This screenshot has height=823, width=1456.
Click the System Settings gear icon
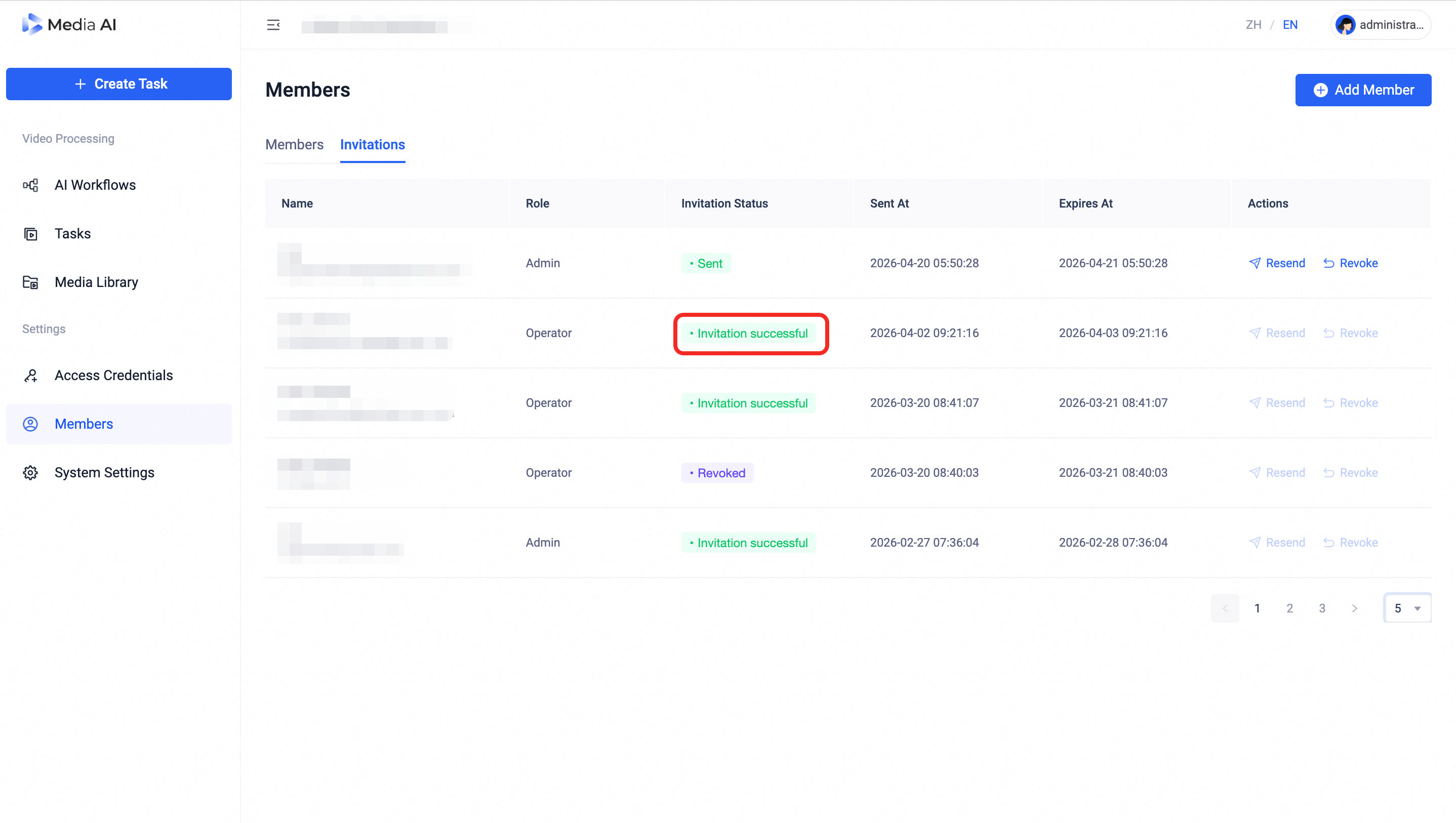point(30,473)
